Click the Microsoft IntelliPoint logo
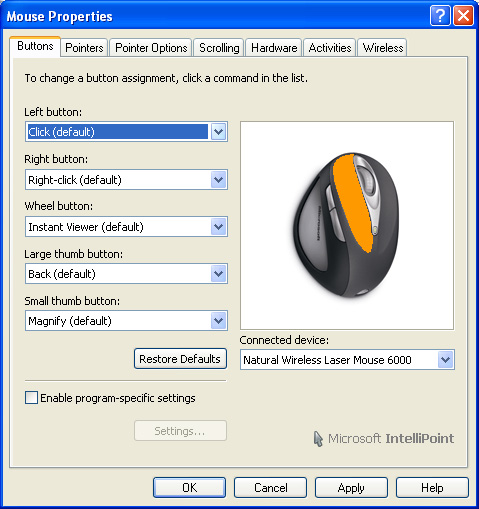 tap(384, 438)
